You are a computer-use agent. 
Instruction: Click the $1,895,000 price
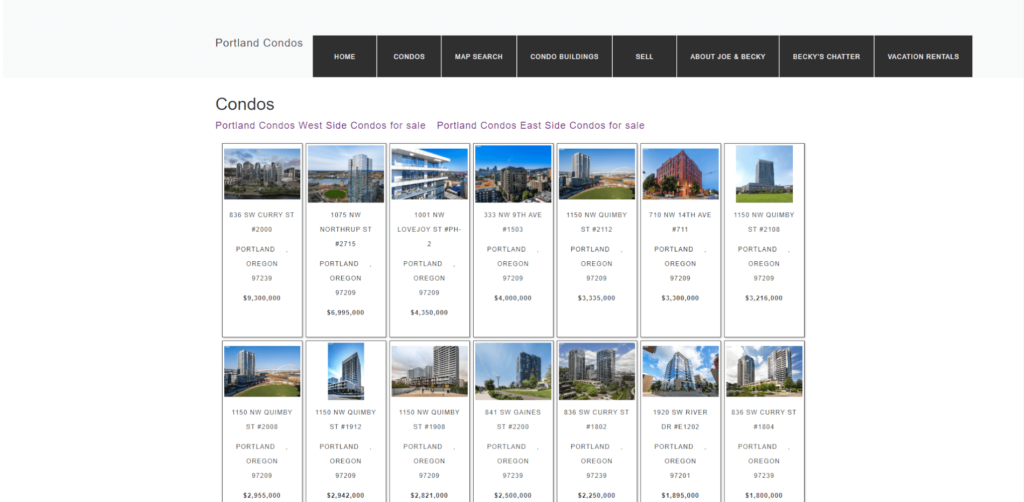680,495
